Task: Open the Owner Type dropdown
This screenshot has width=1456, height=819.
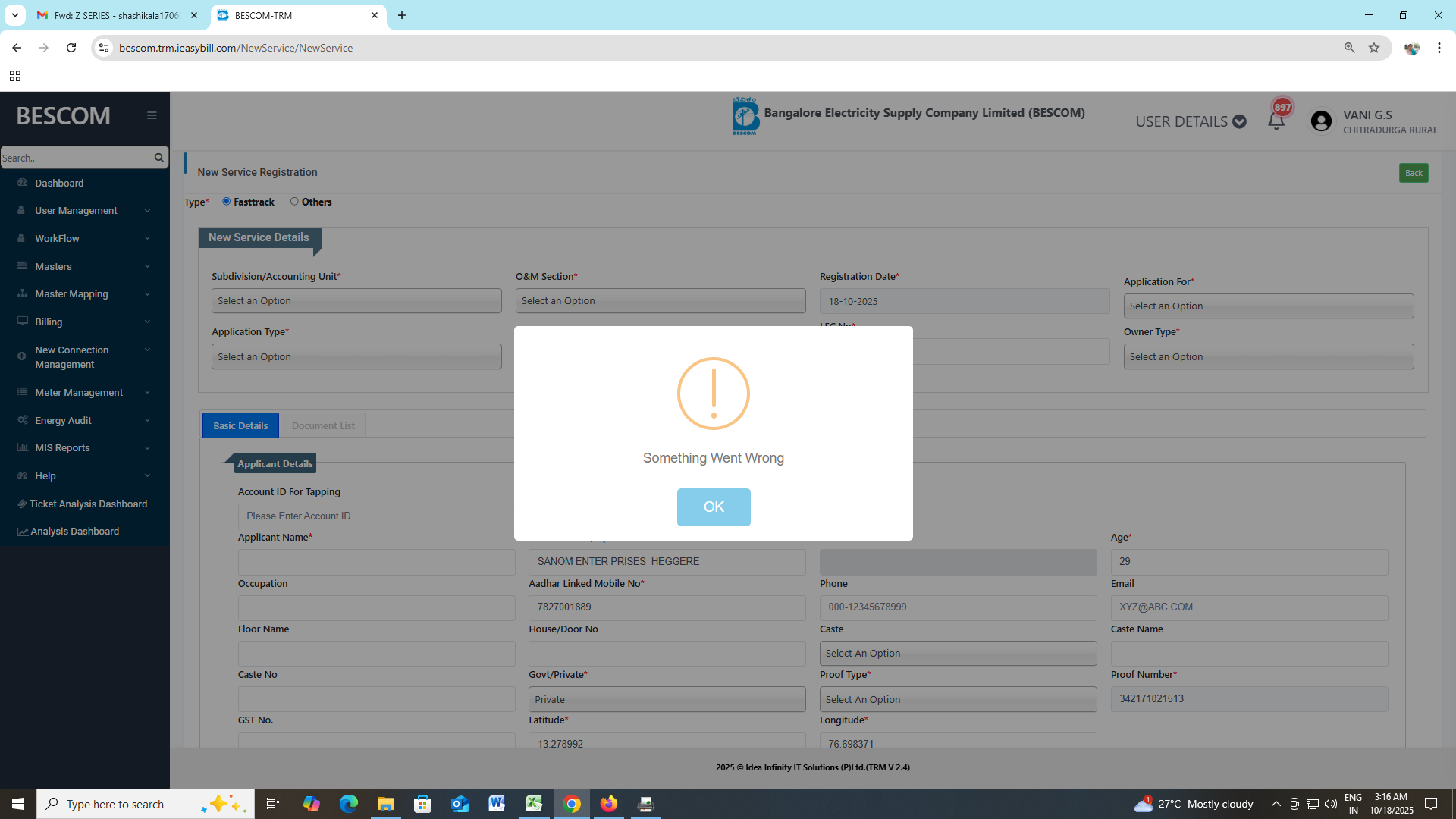Action: tap(1268, 357)
